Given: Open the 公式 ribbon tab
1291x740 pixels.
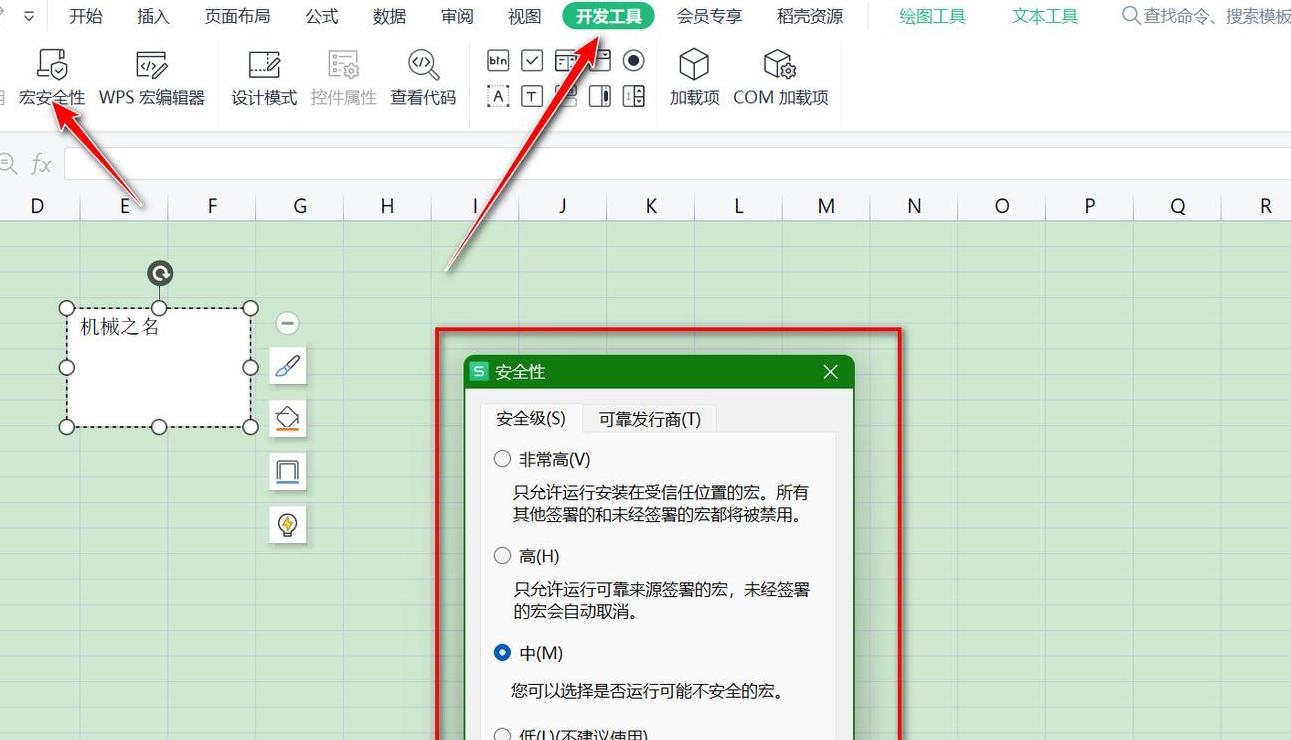Looking at the screenshot, I should 322,16.
